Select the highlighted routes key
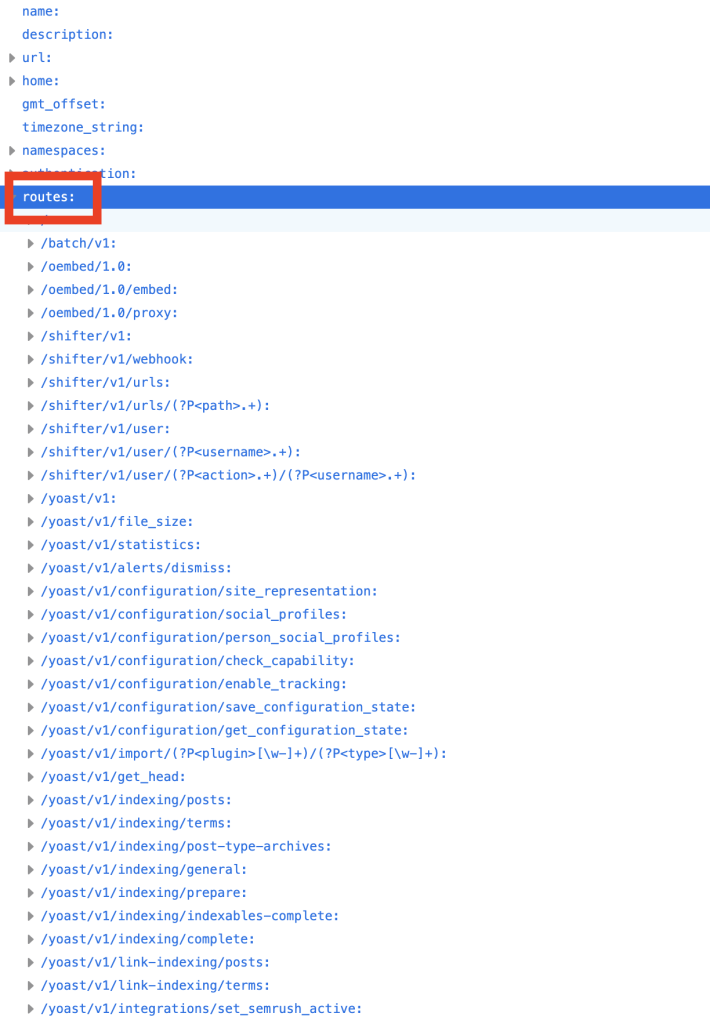 click(49, 197)
